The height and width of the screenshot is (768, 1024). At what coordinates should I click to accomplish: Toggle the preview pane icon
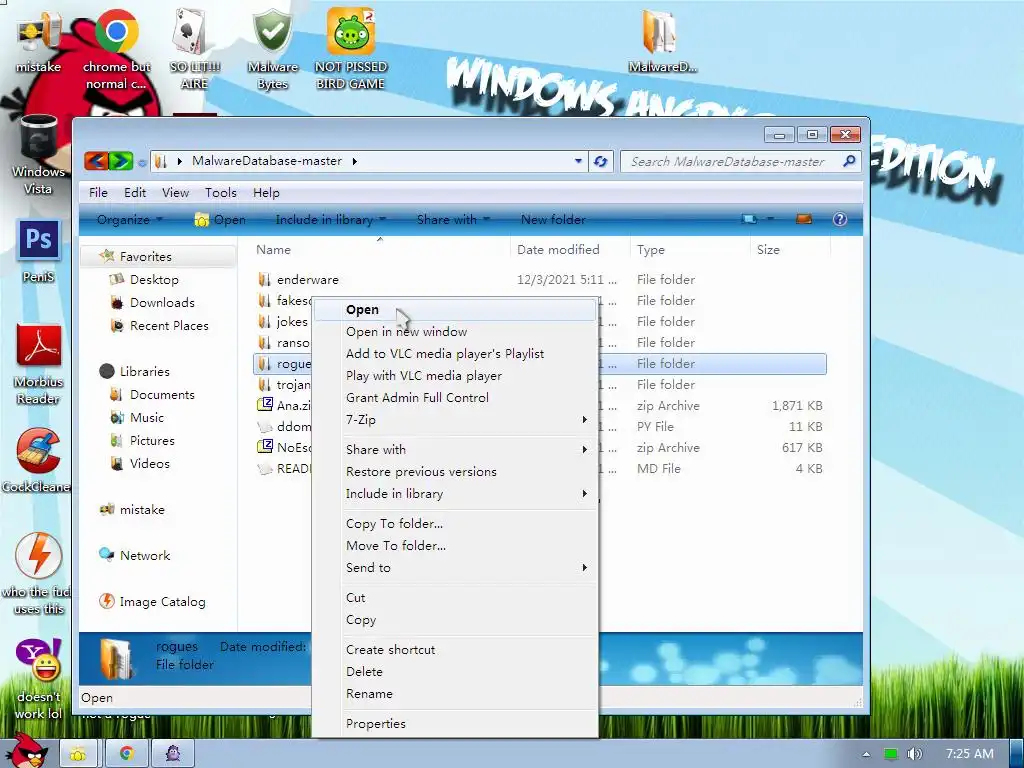click(x=804, y=219)
